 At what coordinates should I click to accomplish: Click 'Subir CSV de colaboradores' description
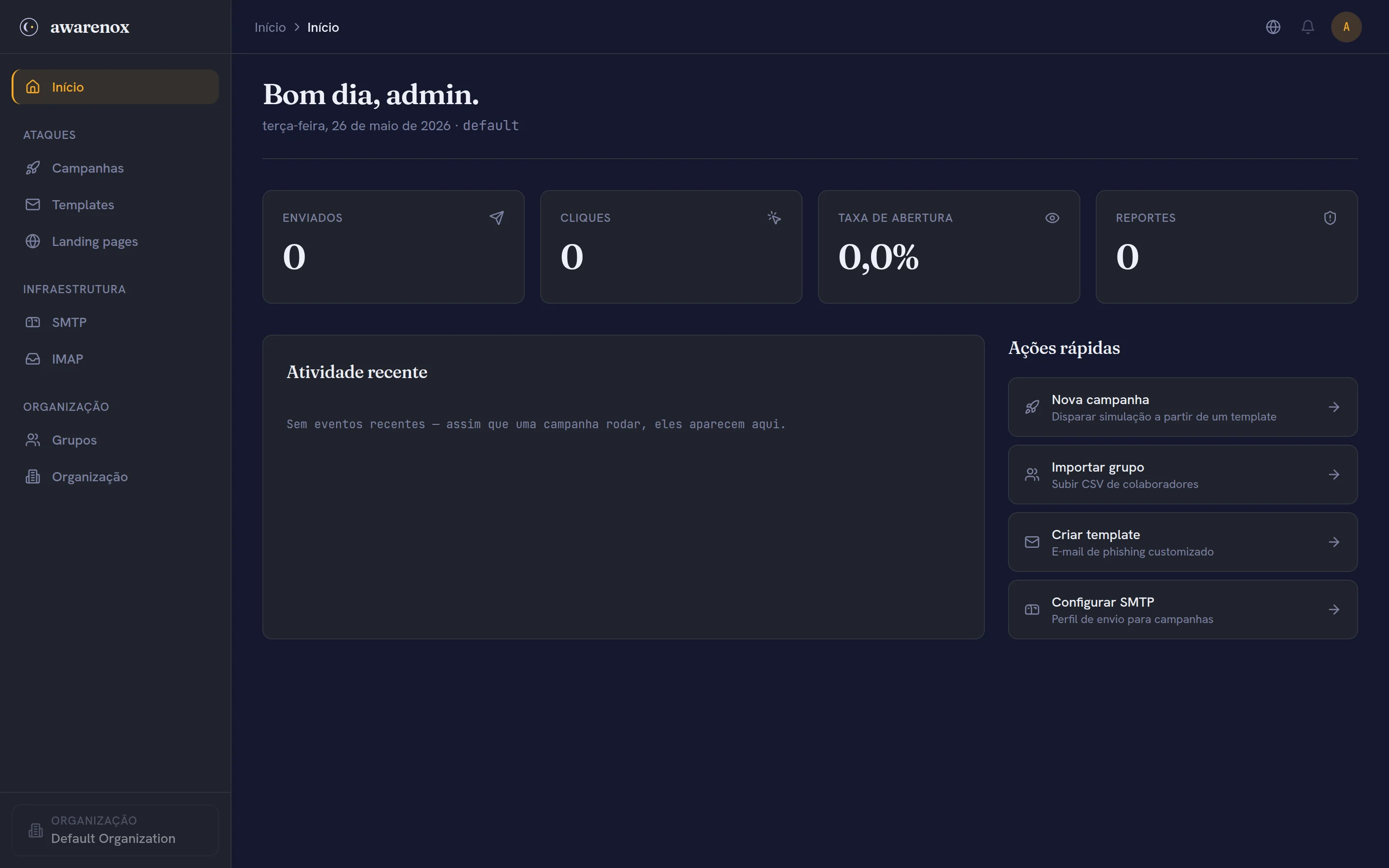(x=1124, y=484)
